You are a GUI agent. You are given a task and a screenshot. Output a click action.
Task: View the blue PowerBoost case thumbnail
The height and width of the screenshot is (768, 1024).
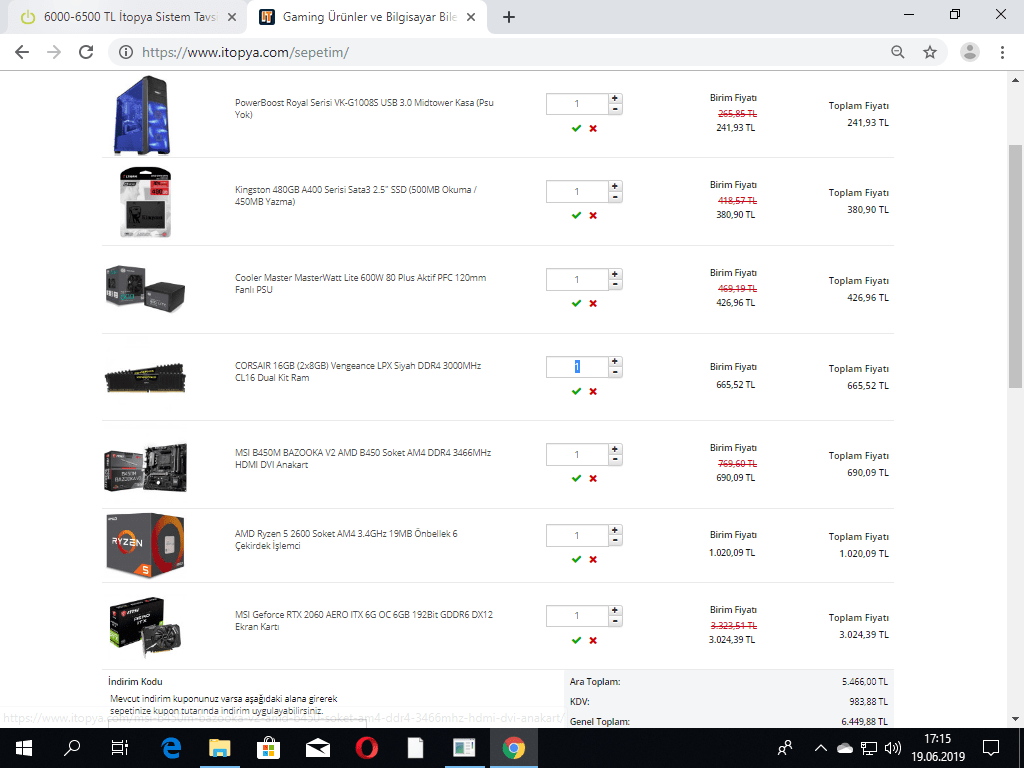(x=142, y=115)
